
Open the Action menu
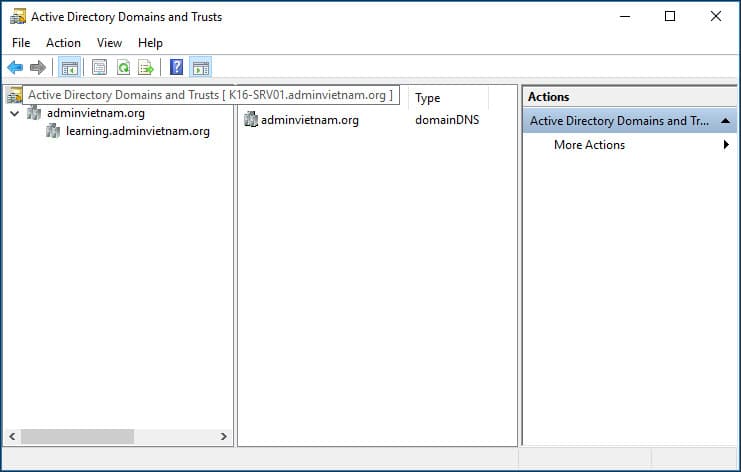(x=63, y=43)
